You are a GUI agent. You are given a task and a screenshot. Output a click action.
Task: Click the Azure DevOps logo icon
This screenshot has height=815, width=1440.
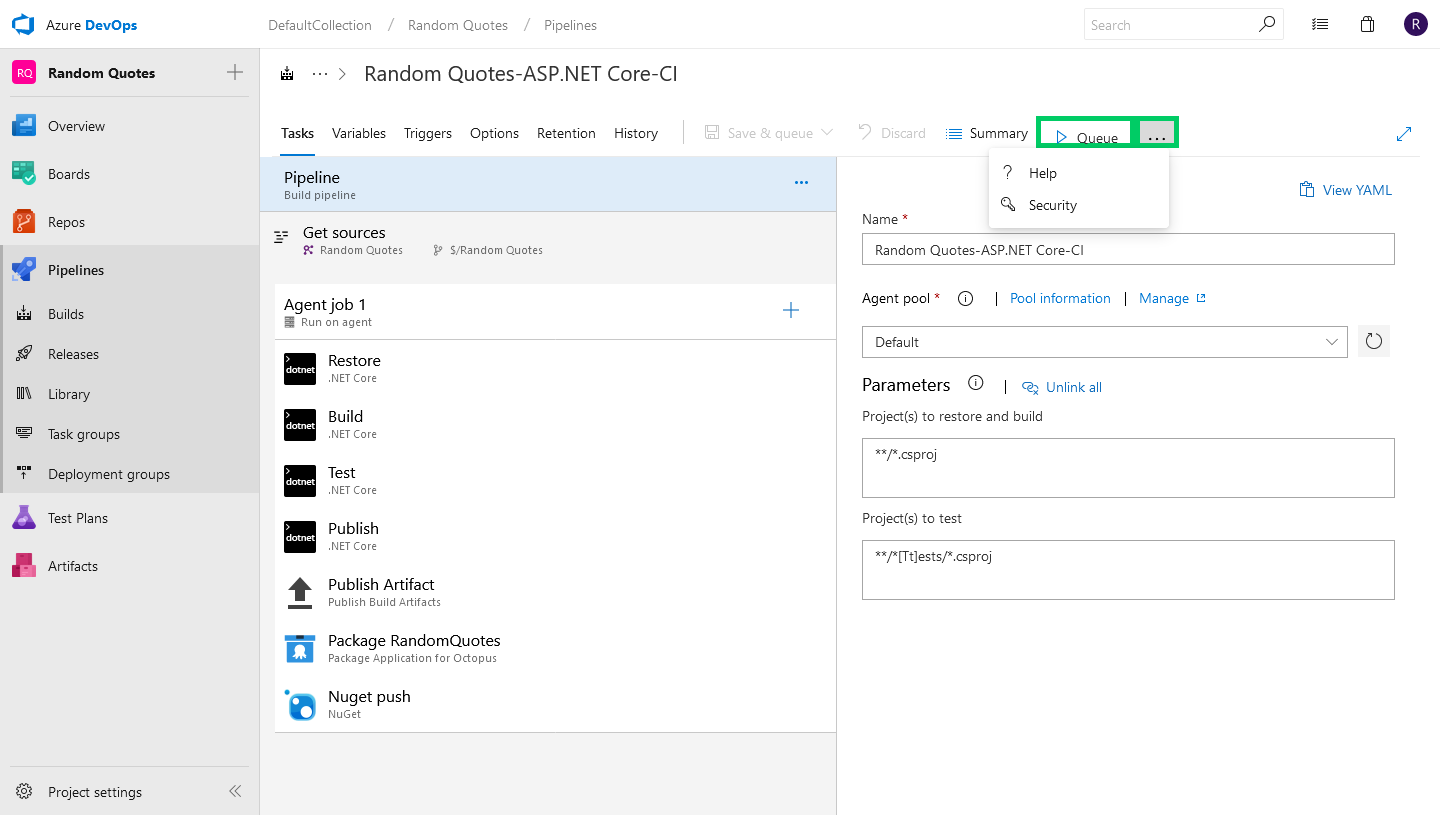[x=23, y=25]
